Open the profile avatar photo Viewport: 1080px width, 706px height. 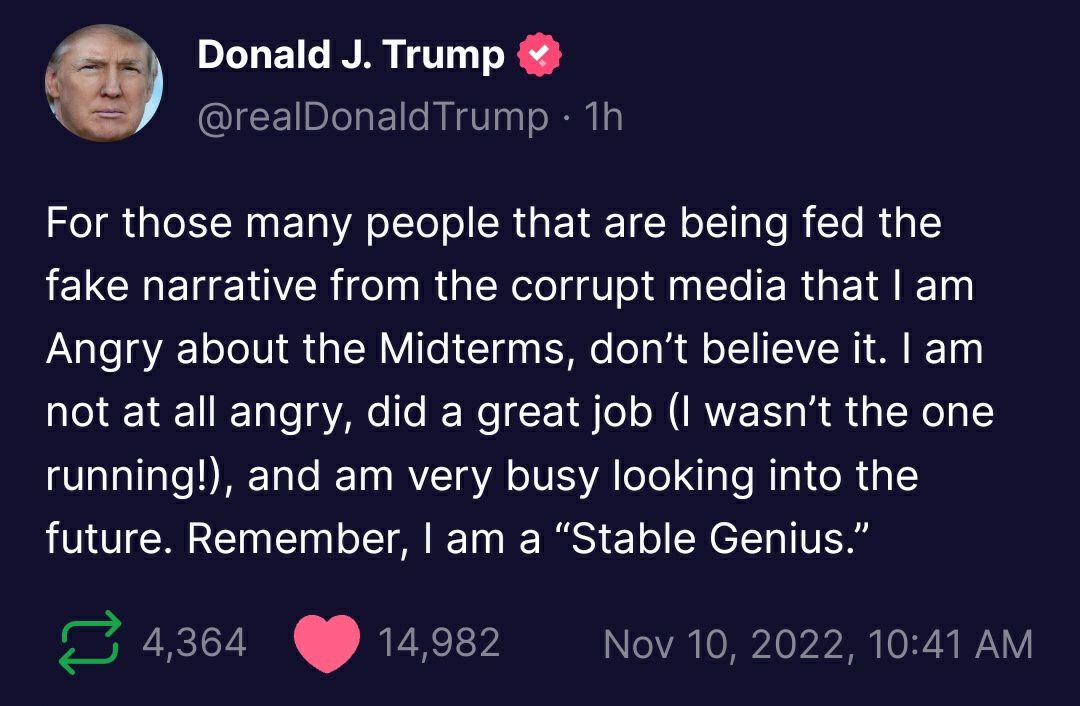coord(104,83)
